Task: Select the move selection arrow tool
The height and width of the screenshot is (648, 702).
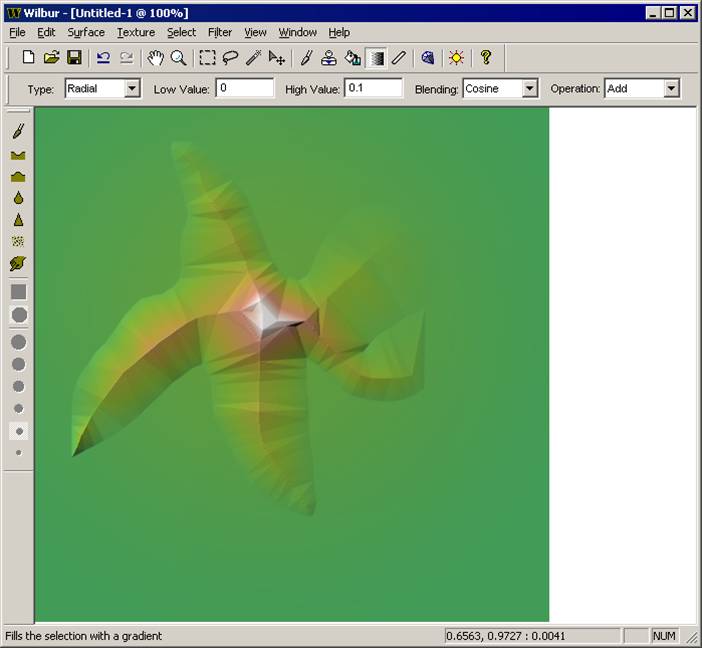Action: point(277,58)
